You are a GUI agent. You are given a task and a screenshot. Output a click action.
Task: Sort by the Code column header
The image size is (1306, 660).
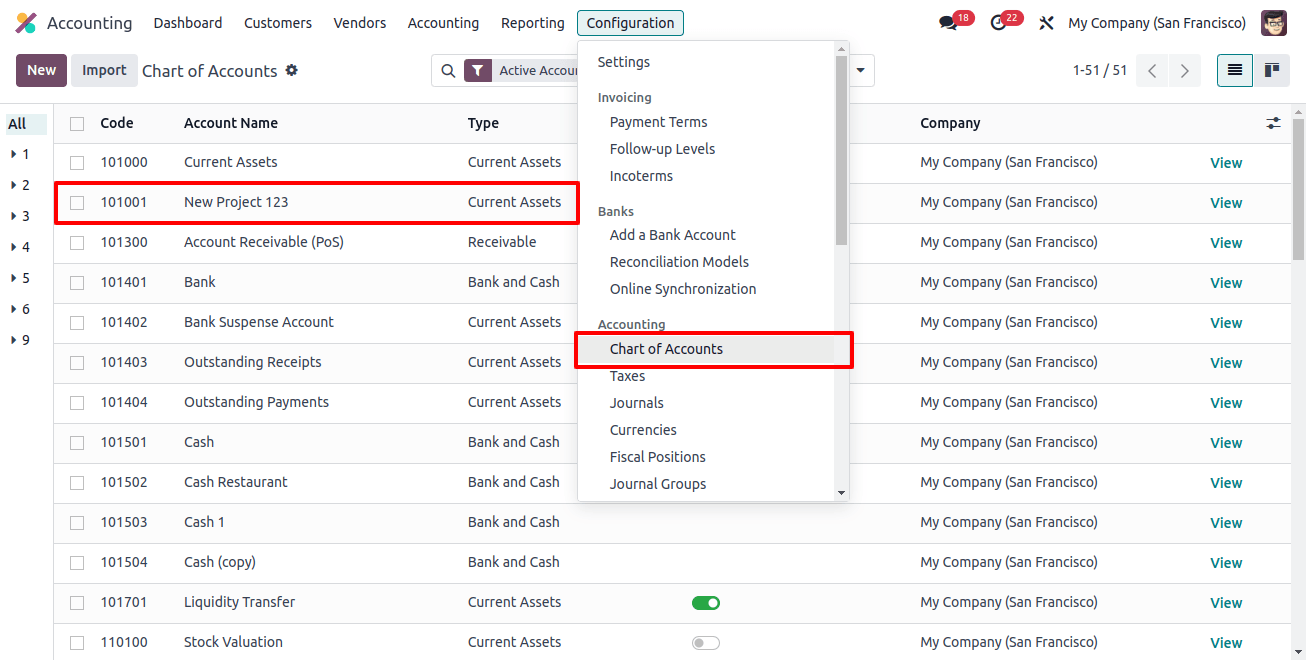pyautogui.click(x=117, y=123)
